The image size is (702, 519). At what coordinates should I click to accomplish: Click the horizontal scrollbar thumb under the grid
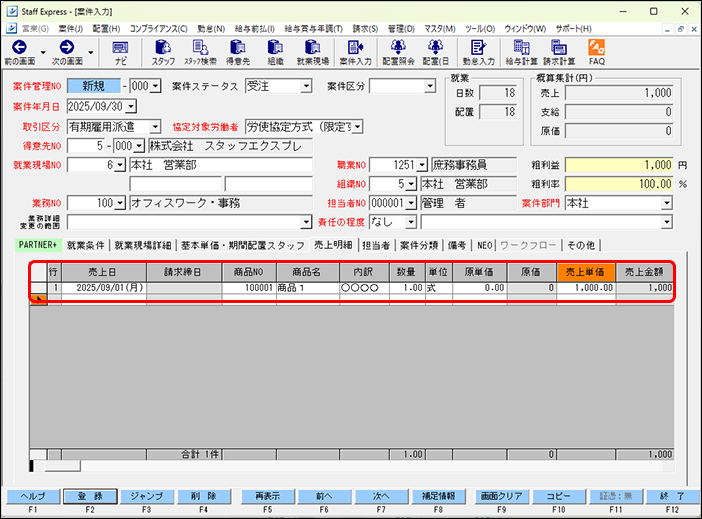point(63,466)
